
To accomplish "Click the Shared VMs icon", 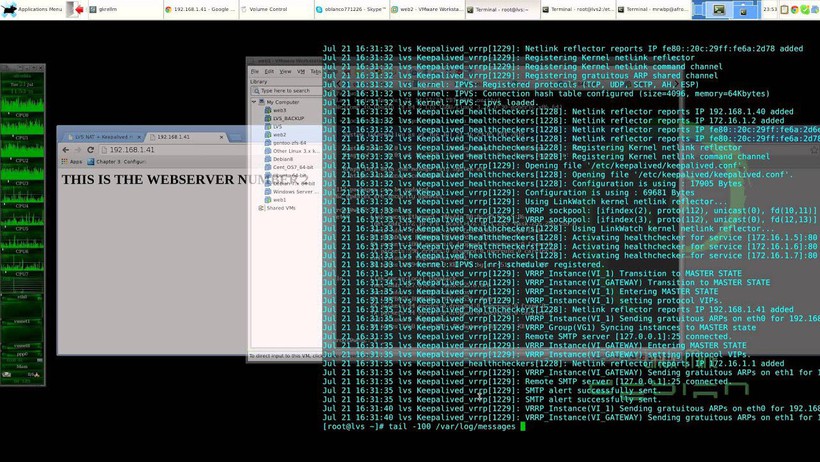I will coord(261,208).
